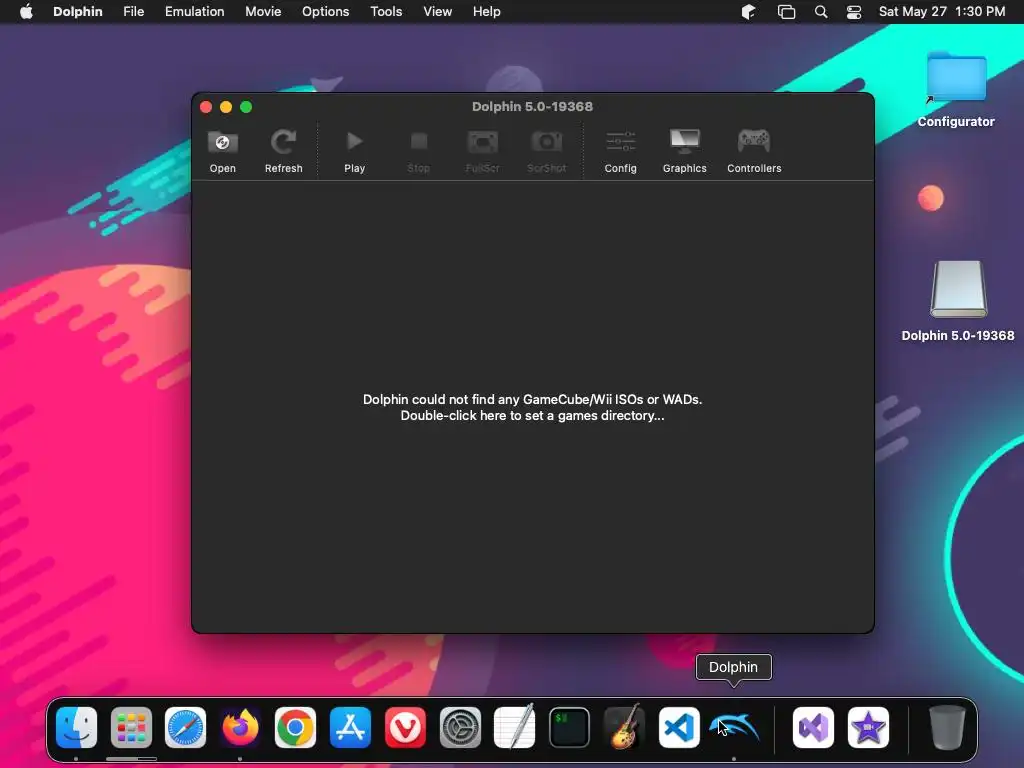Open the Emulation menu
This screenshot has height=768, width=1024.
(195, 12)
